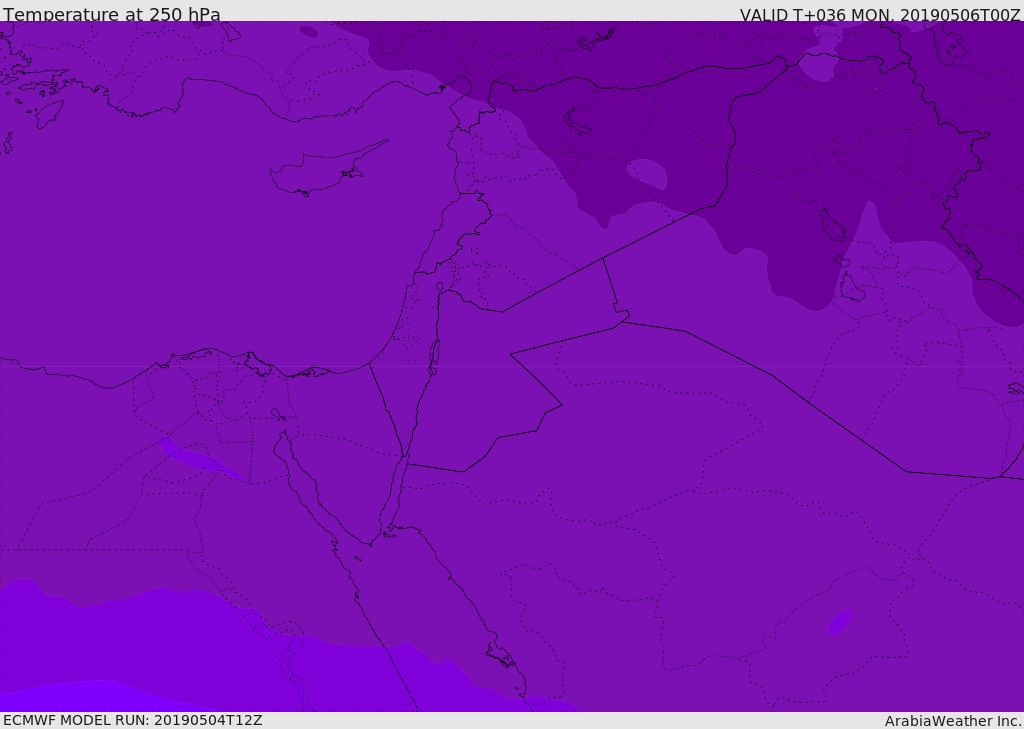This screenshot has width=1024, height=729.
Task: Pick the blue-violet streak west of the Nile
Action: [x=200, y=460]
